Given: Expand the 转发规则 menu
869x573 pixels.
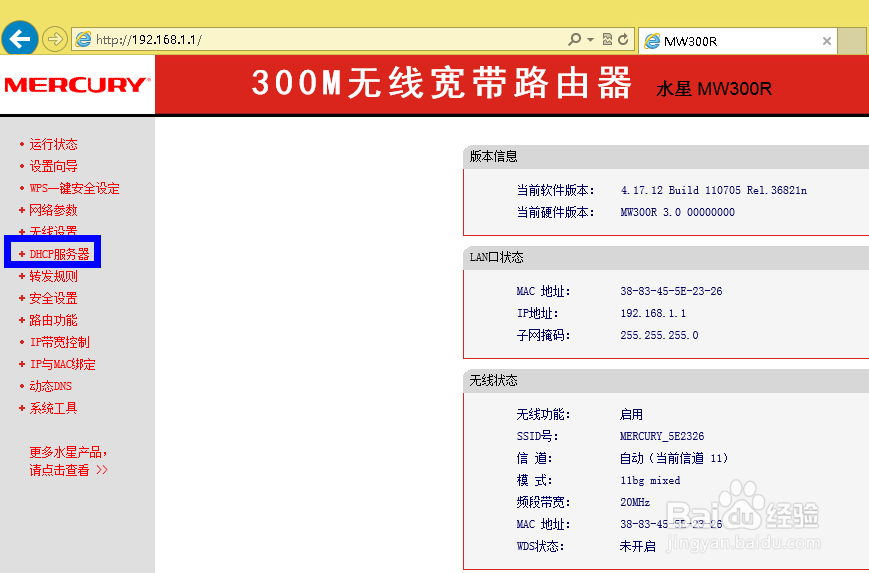Looking at the screenshot, I should (53, 276).
